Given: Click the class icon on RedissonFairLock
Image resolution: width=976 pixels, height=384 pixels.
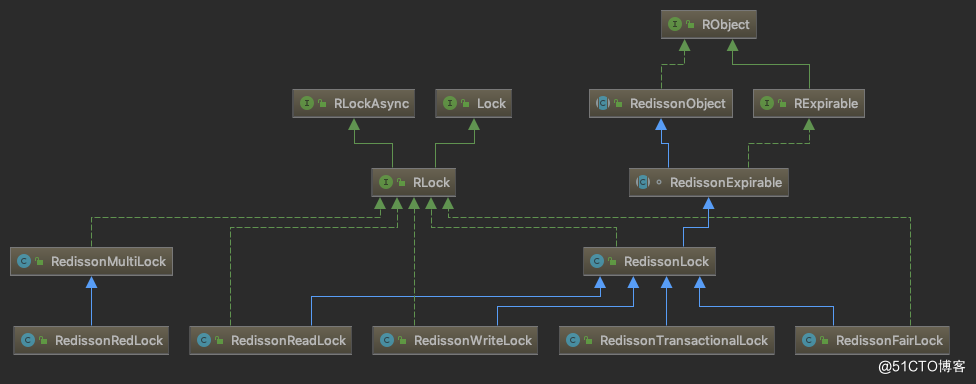Looking at the screenshot, I should (x=809, y=340).
